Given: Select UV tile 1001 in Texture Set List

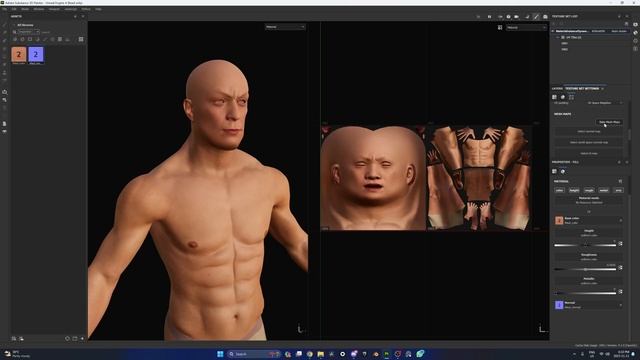Looking at the screenshot, I should 564,43.
